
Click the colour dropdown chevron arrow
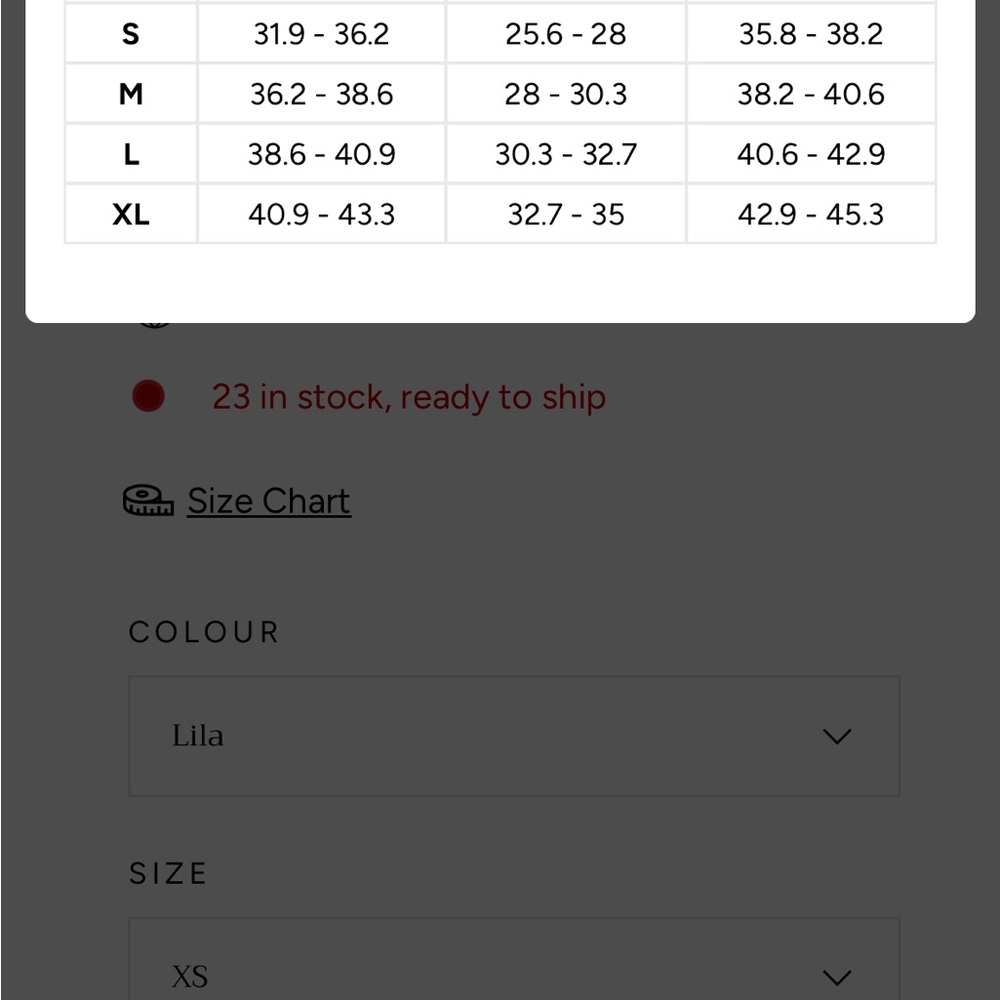pyautogui.click(x=837, y=737)
